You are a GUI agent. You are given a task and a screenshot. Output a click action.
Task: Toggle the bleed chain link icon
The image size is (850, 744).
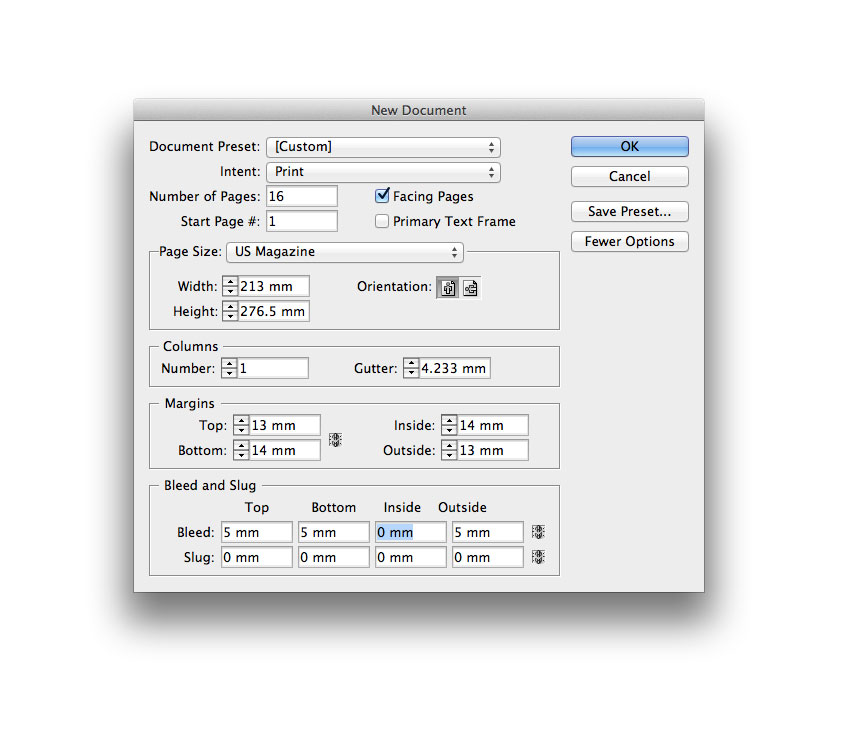pos(538,533)
